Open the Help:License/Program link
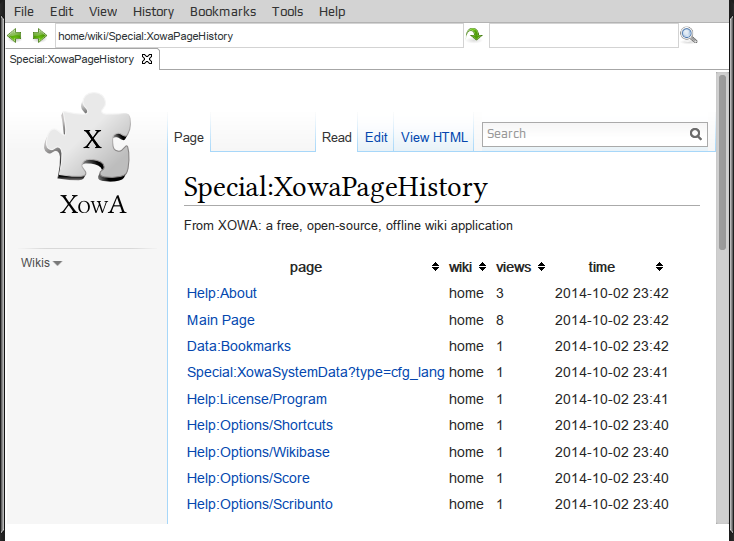This screenshot has width=734, height=541. point(257,399)
